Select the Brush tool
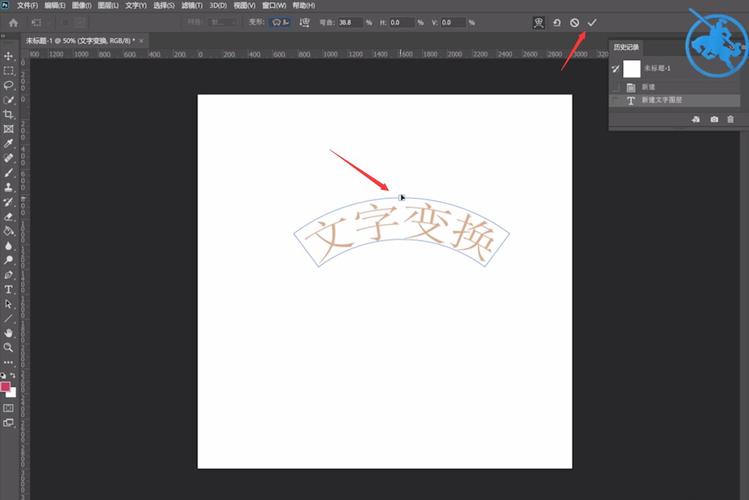Image resolution: width=749 pixels, height=500 pixels. pos(9,172)
